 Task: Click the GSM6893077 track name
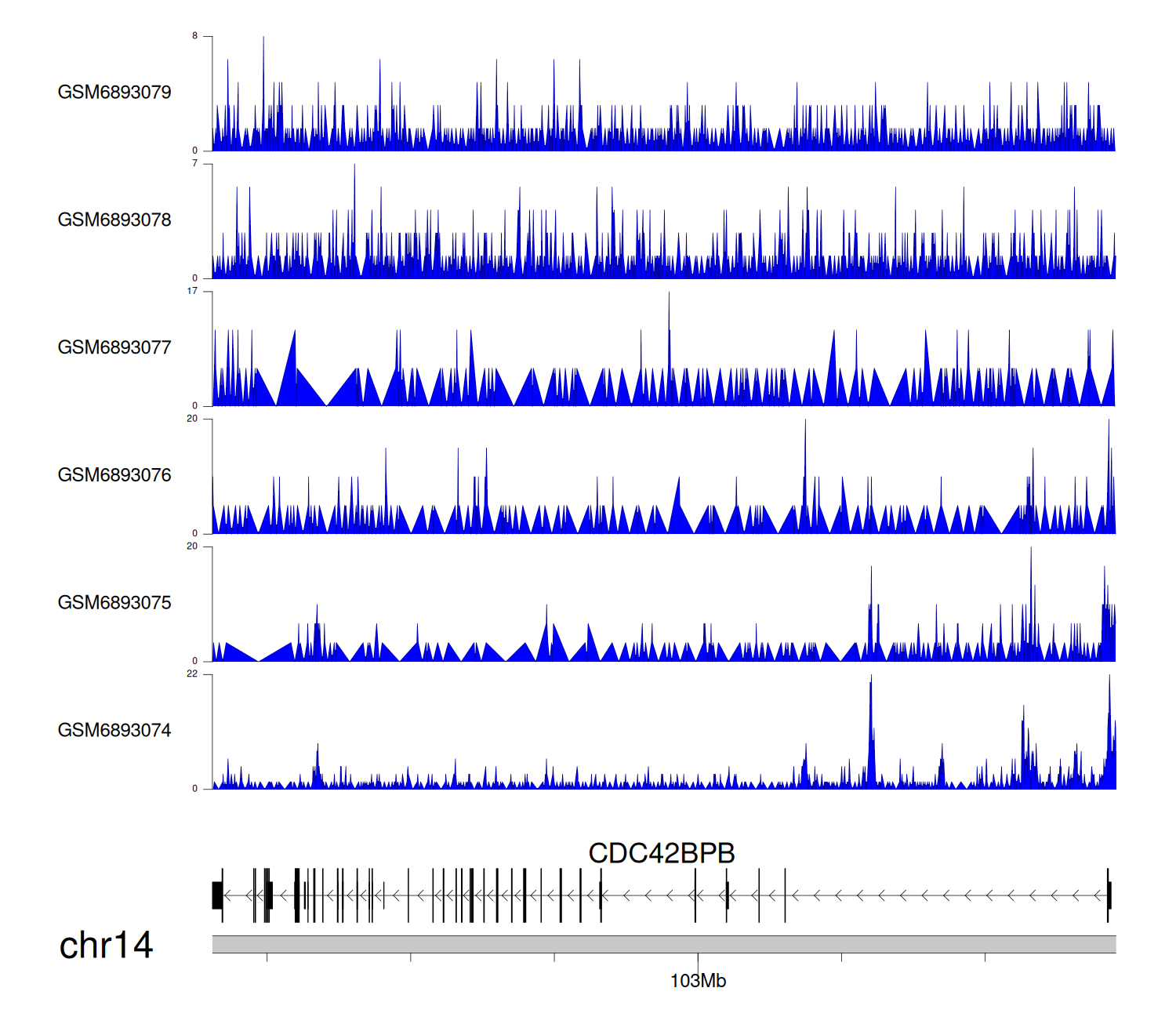coord(114,347)
